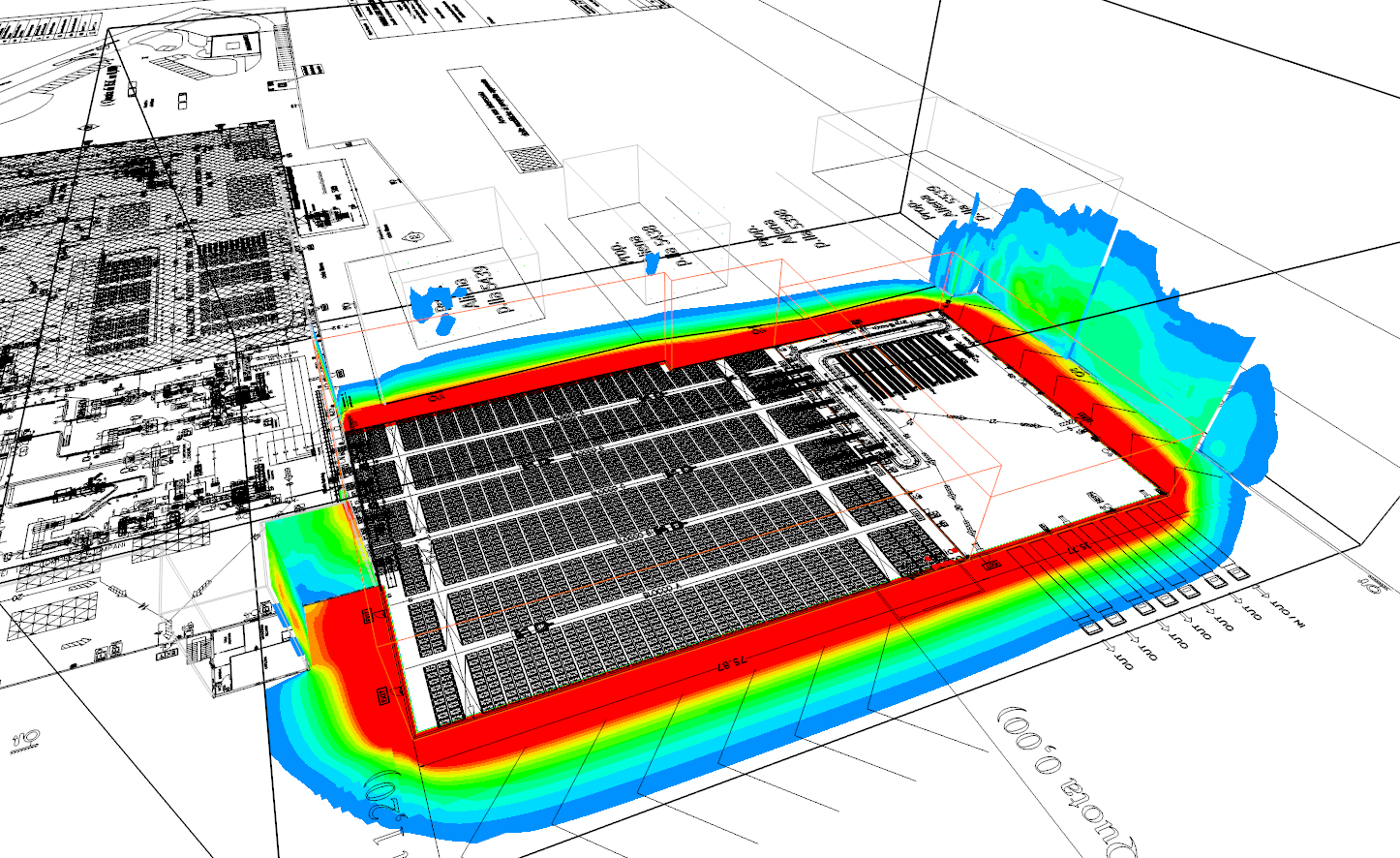Click the blue-green radiation plume at right corner
Screen dimensions: 1400x858
point(1084,281)
